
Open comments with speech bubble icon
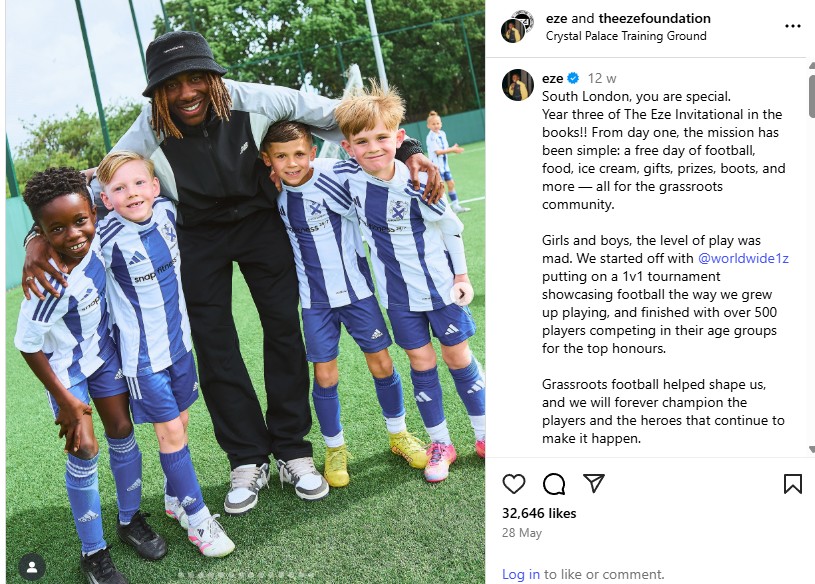pos(554,484)
